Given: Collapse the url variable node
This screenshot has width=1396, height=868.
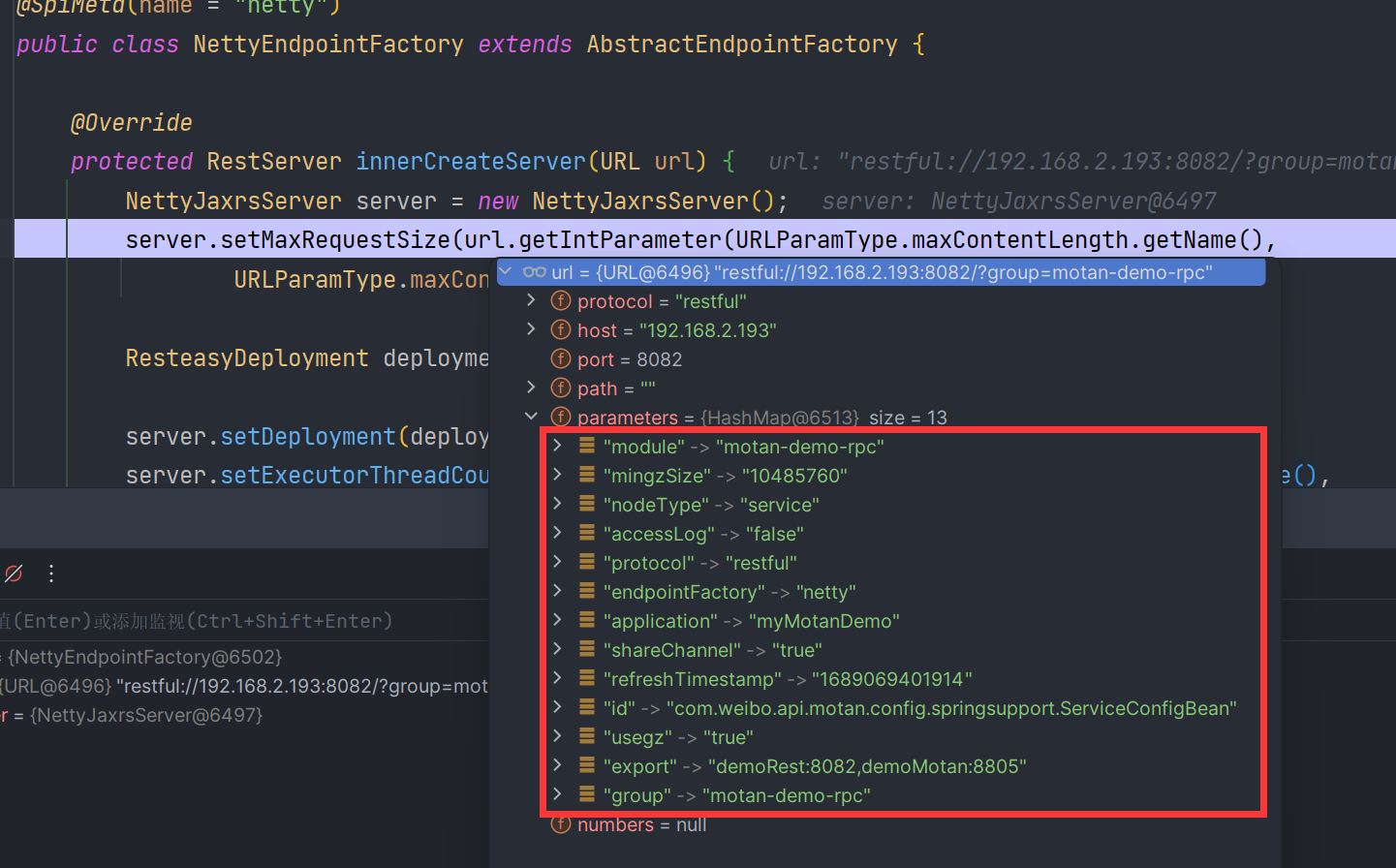Looking at the screenshot, I should pyautogui.click(x=504, y=272).
